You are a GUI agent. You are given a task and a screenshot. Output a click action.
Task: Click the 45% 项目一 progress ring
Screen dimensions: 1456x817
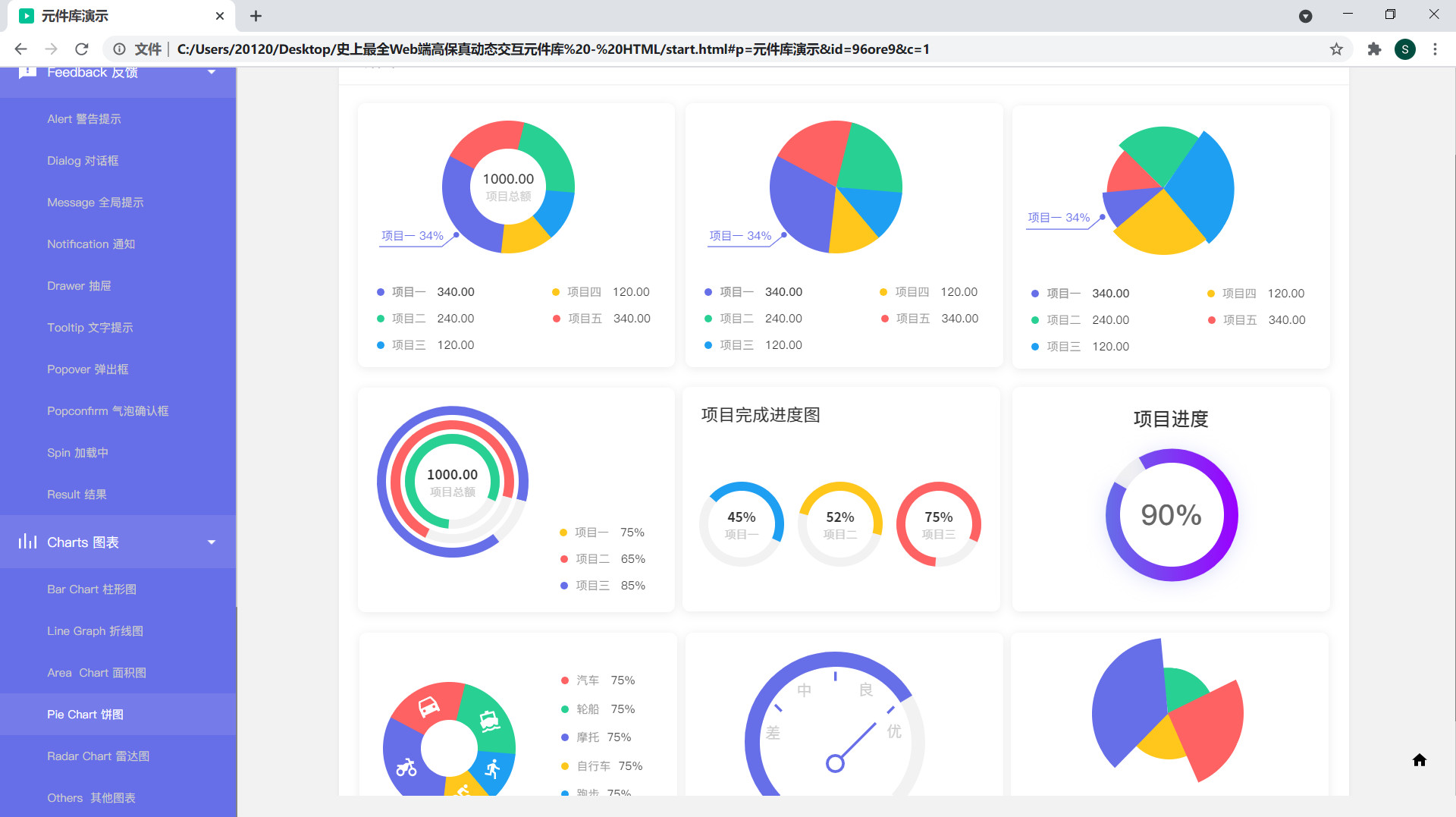point(742,524)
